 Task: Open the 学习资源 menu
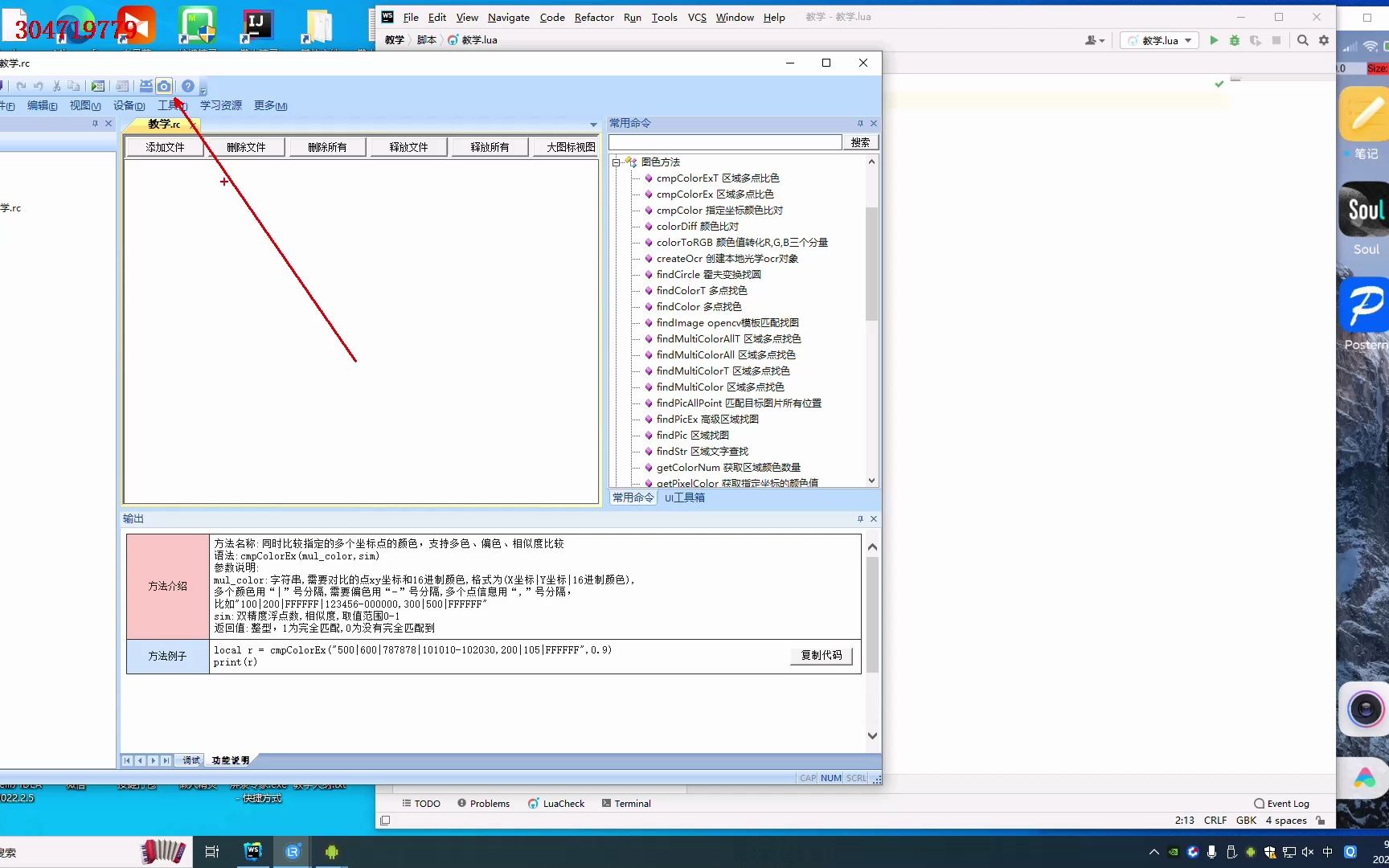point(221,105)
